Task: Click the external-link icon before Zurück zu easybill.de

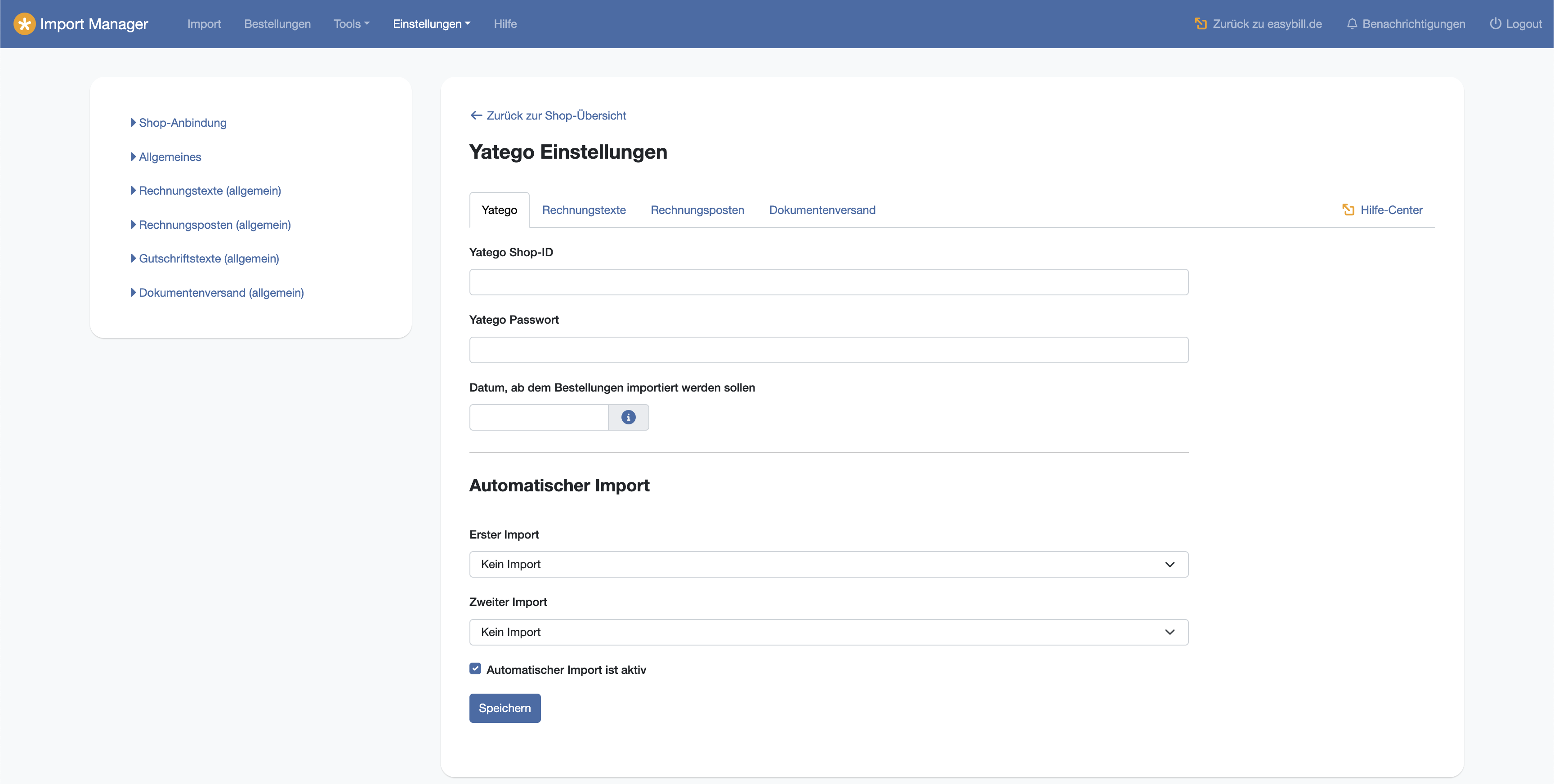Action: click(1201, 24)
